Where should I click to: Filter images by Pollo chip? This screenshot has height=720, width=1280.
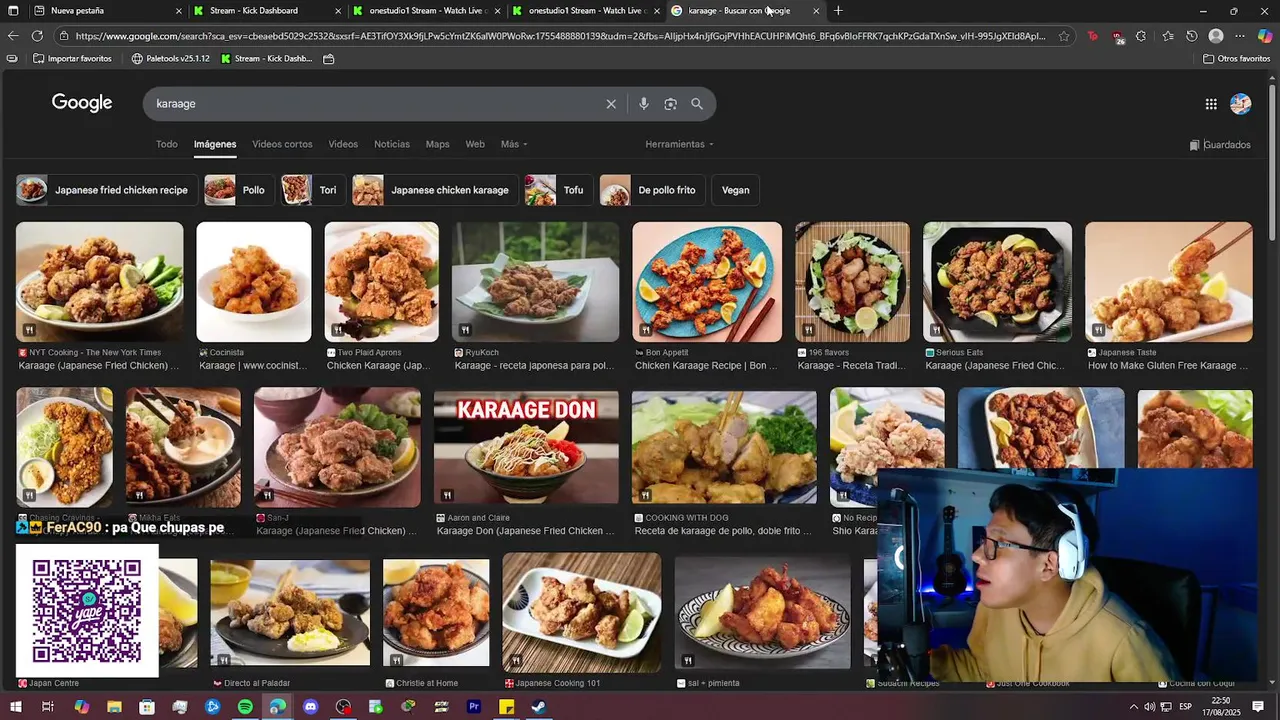238,190
